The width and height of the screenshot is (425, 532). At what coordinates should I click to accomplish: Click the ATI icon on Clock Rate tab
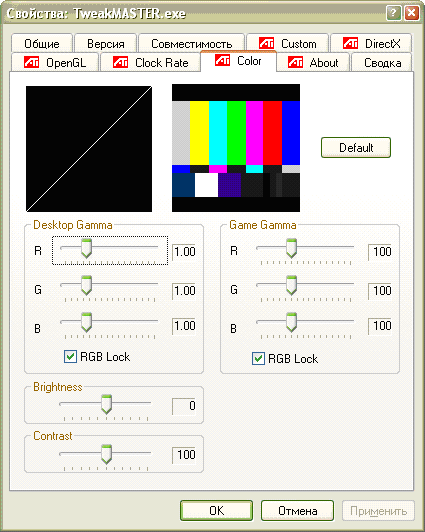120,62
